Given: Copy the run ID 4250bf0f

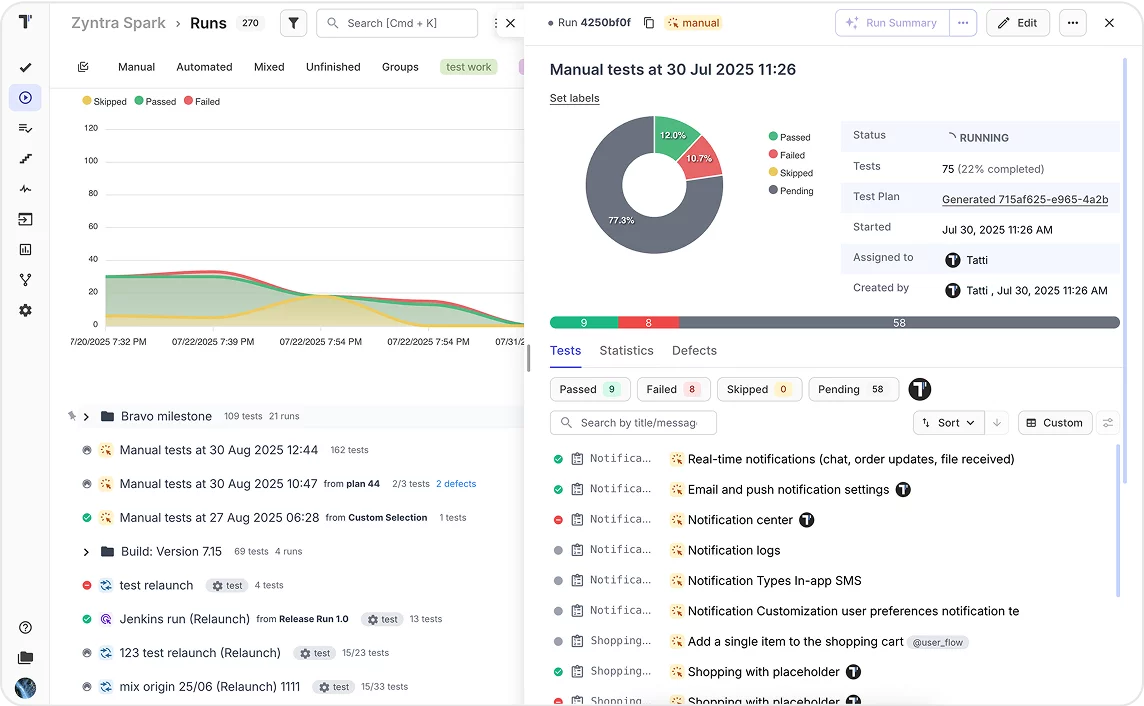Looking at the screenshot, I should point(649,23).
